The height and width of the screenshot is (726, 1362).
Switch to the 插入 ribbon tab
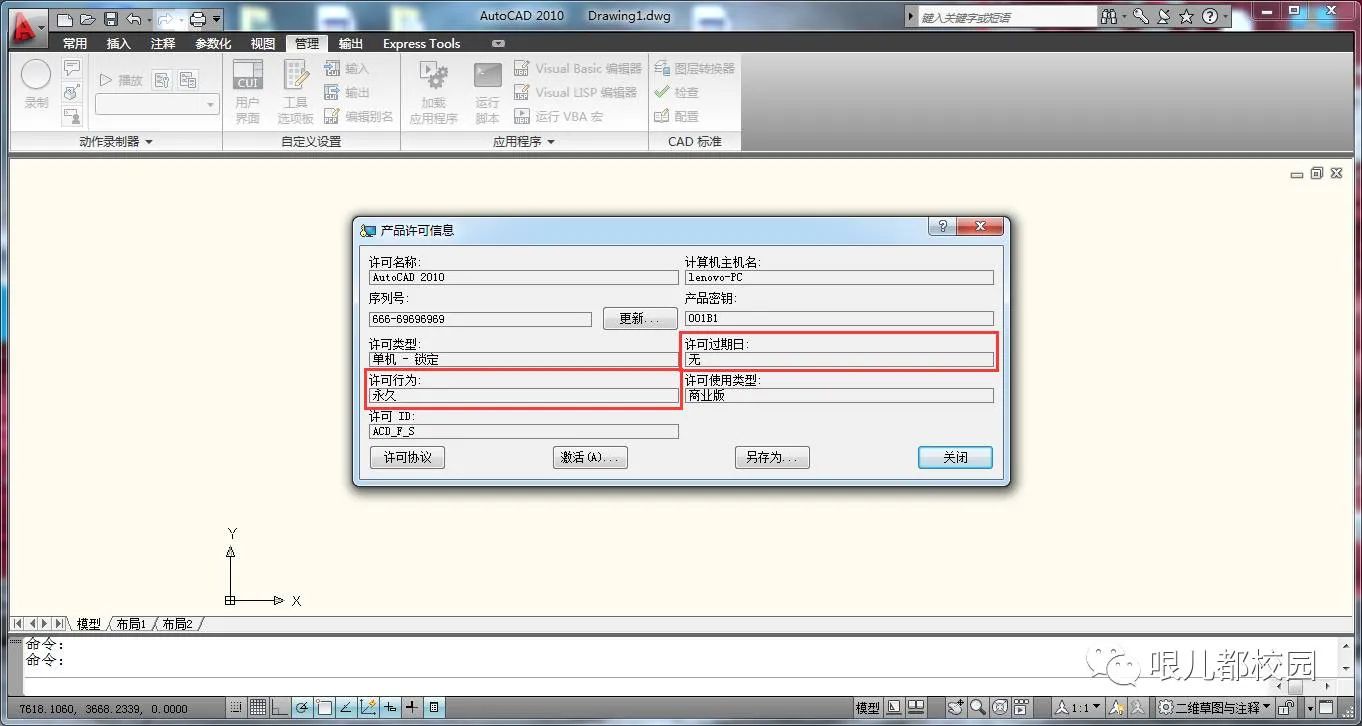pyautogui.click(x=119, y=44)
